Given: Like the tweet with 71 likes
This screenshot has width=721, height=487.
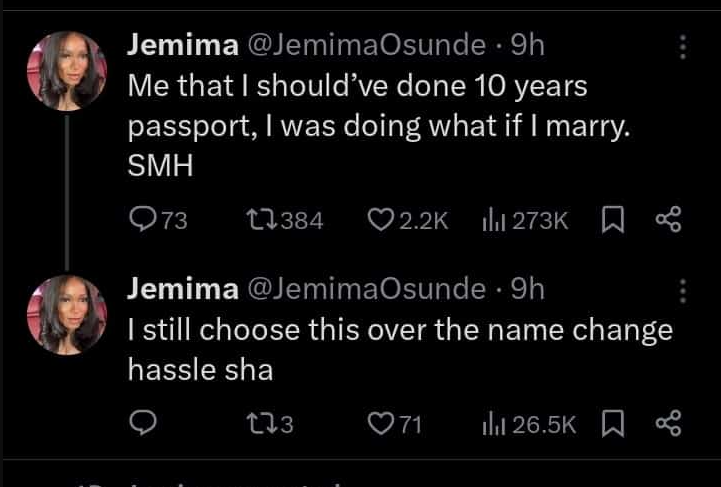Looking at the screenshot, I should (x=381, y=425).
